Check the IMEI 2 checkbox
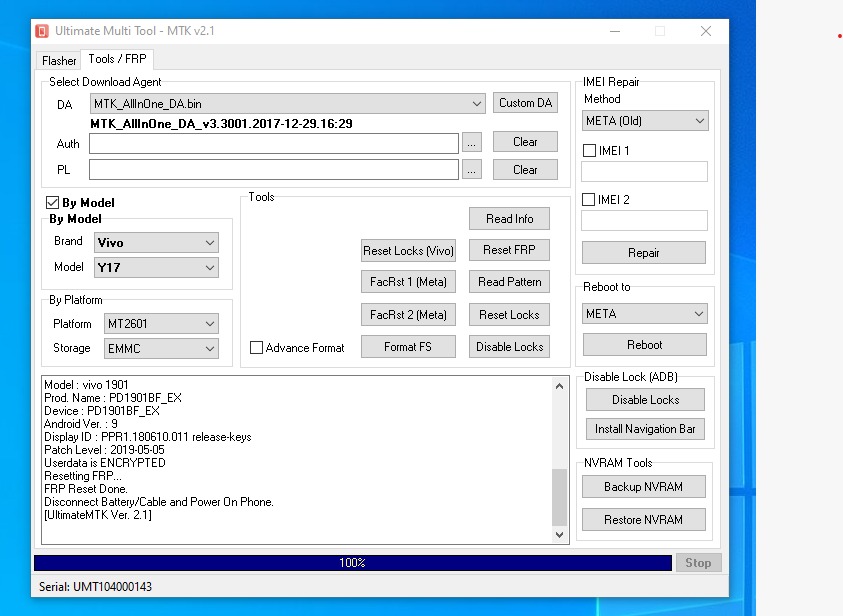 click(x=589, y=199)
